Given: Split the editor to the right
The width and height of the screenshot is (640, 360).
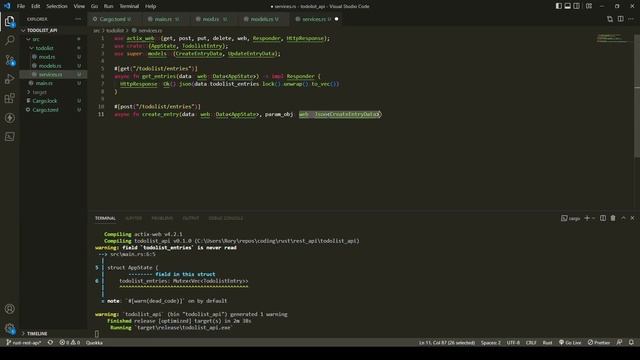Looking at the screenshot, I should point(620,19).
